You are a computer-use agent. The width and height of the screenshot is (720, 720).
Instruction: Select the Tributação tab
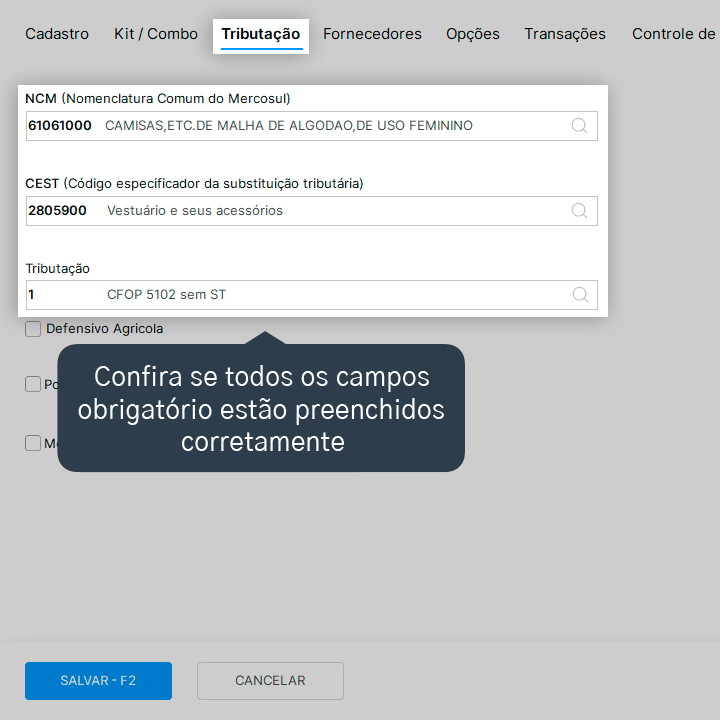[x=260, y=35]
